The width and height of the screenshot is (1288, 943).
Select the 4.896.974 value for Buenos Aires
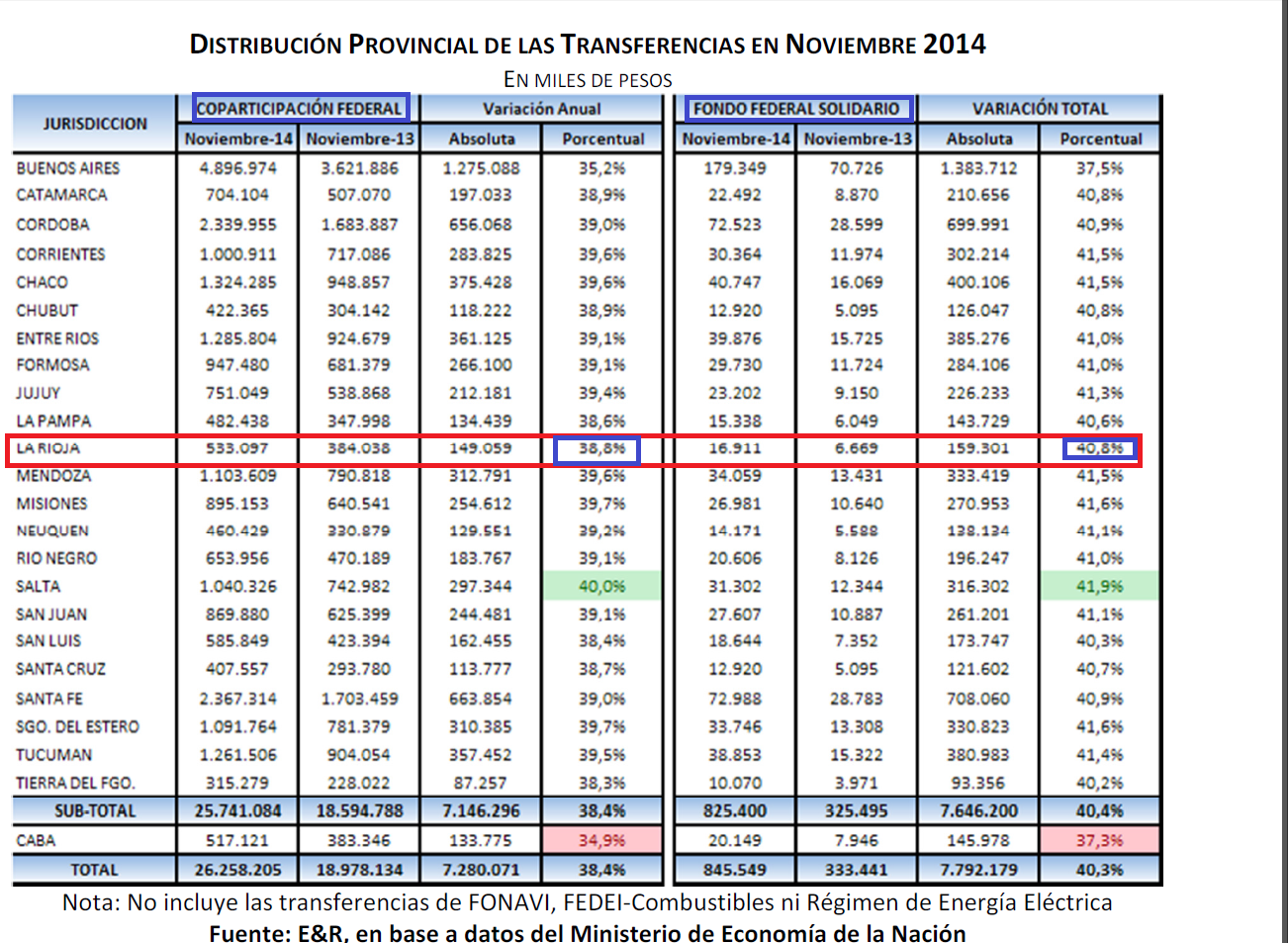pos(237,168)
